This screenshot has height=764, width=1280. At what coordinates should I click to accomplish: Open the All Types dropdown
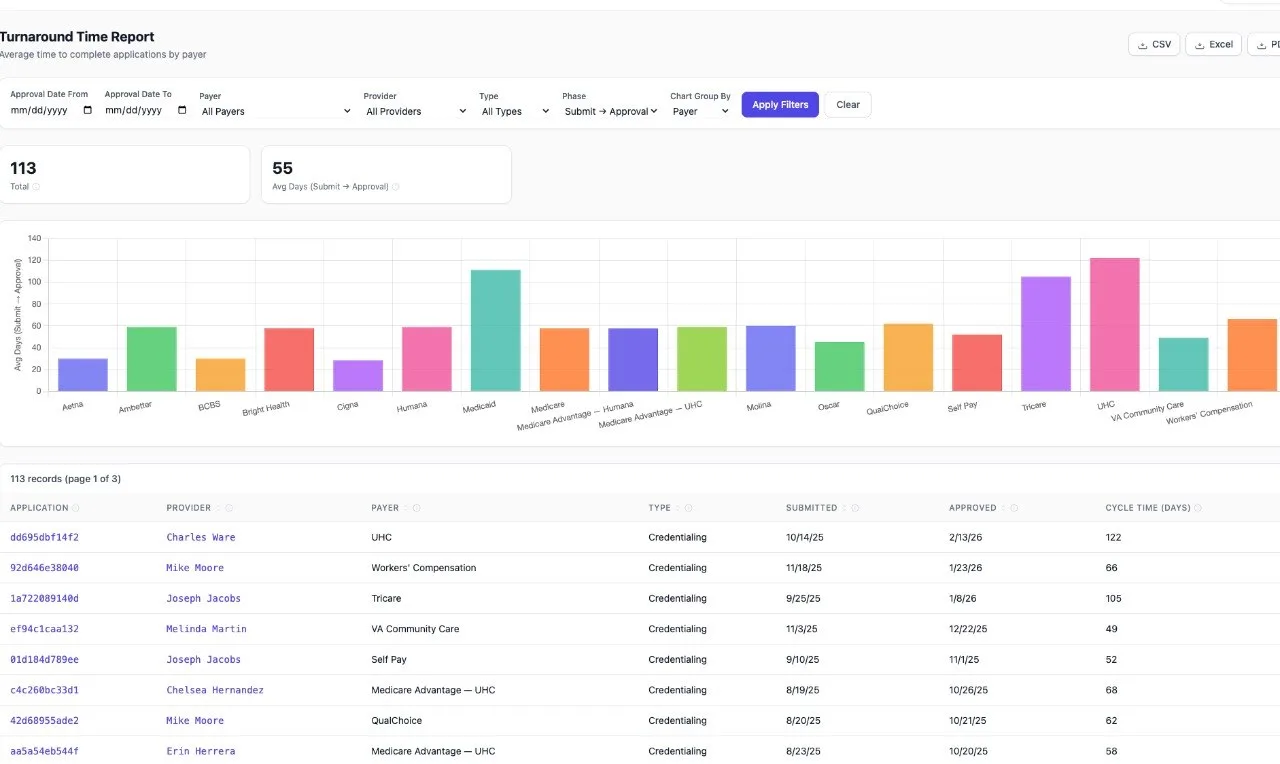(515, 111)
